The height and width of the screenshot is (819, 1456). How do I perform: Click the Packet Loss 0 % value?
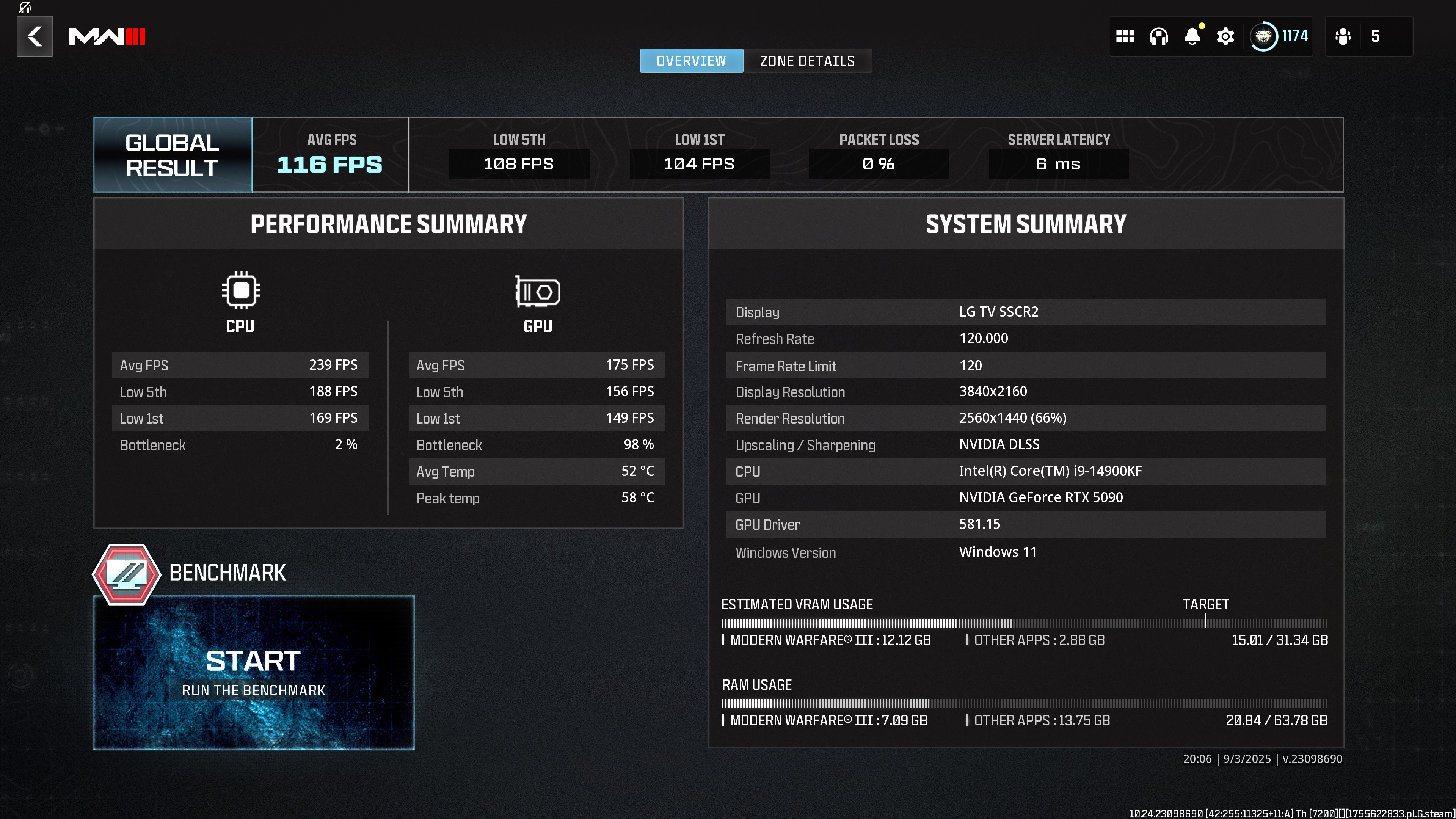879,164
